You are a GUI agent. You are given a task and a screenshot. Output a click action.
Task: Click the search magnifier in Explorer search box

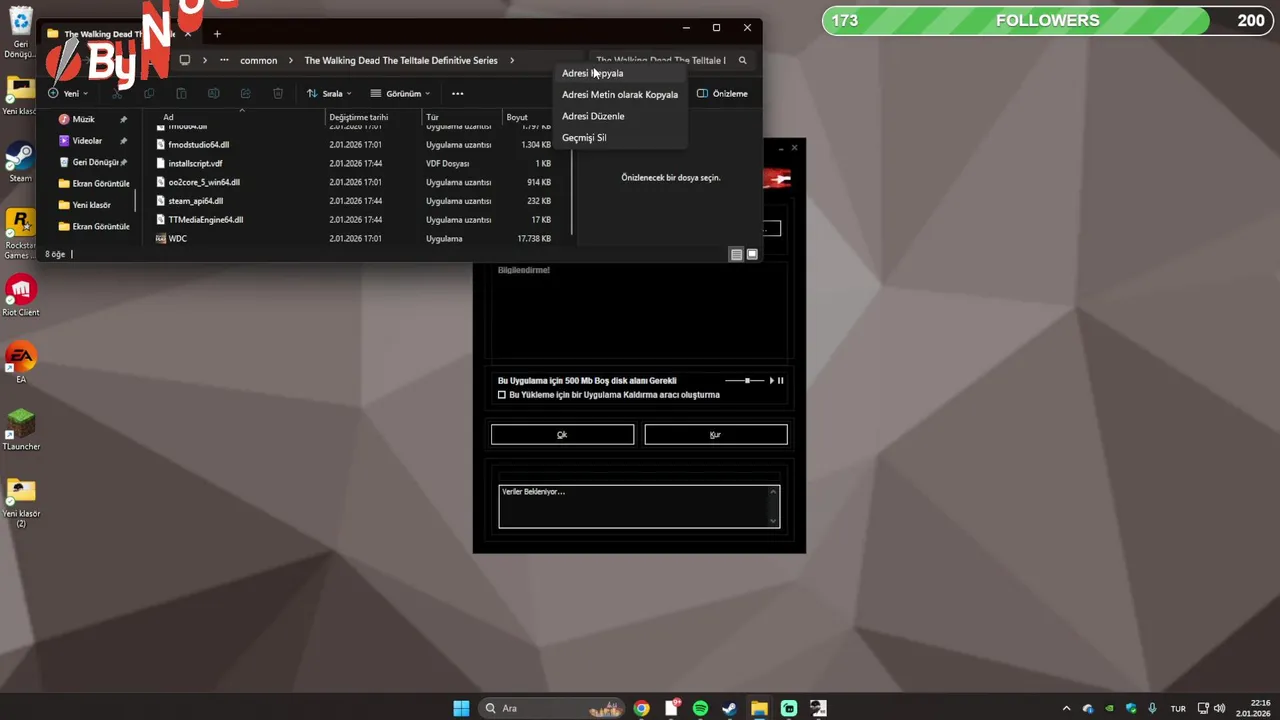pos(742,60)
